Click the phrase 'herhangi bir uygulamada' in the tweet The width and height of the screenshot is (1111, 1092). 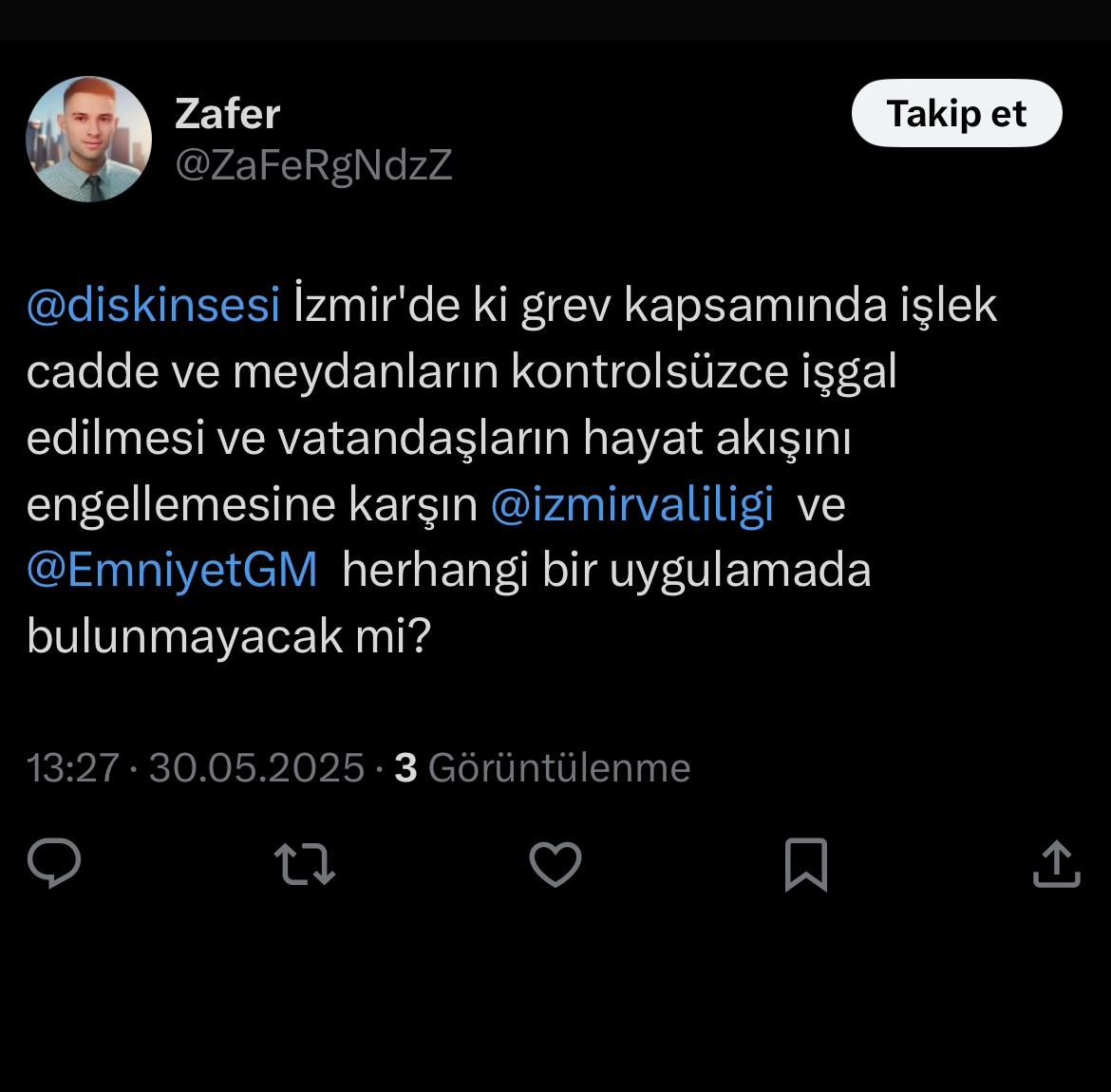[607, 571]
